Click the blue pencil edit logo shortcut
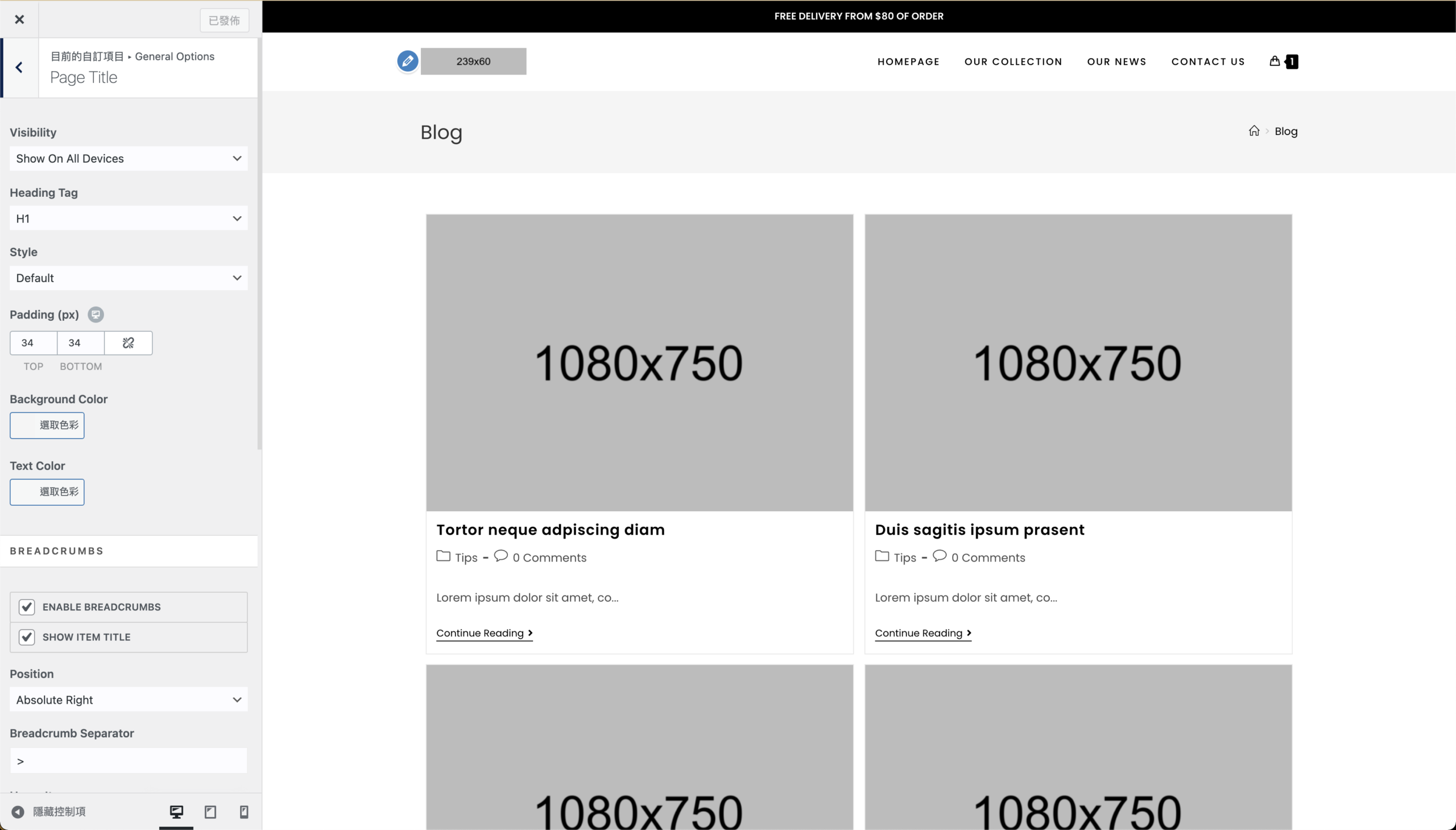Screen dimensions: 1456x830 [407, 61]
